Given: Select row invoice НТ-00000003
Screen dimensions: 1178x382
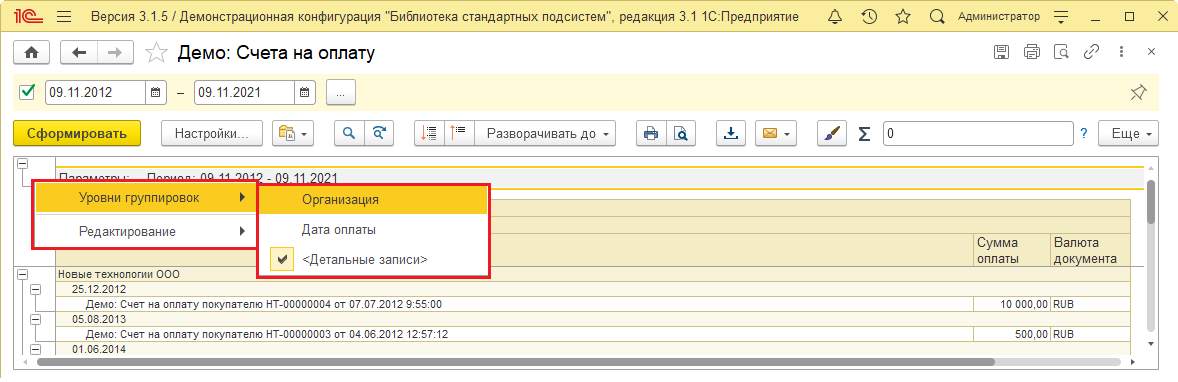Looking at the screenshot, I should (x=514, y=334).
